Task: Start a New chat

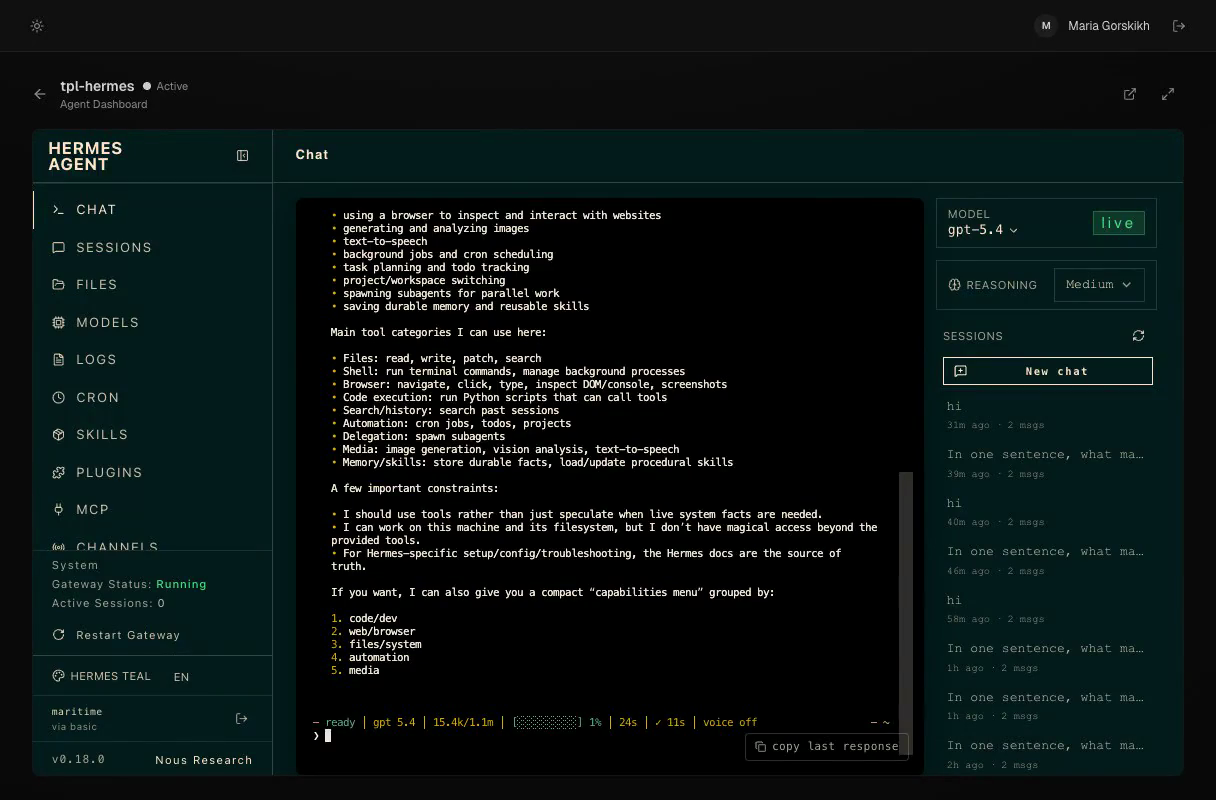Action: tap(1048, 371)
